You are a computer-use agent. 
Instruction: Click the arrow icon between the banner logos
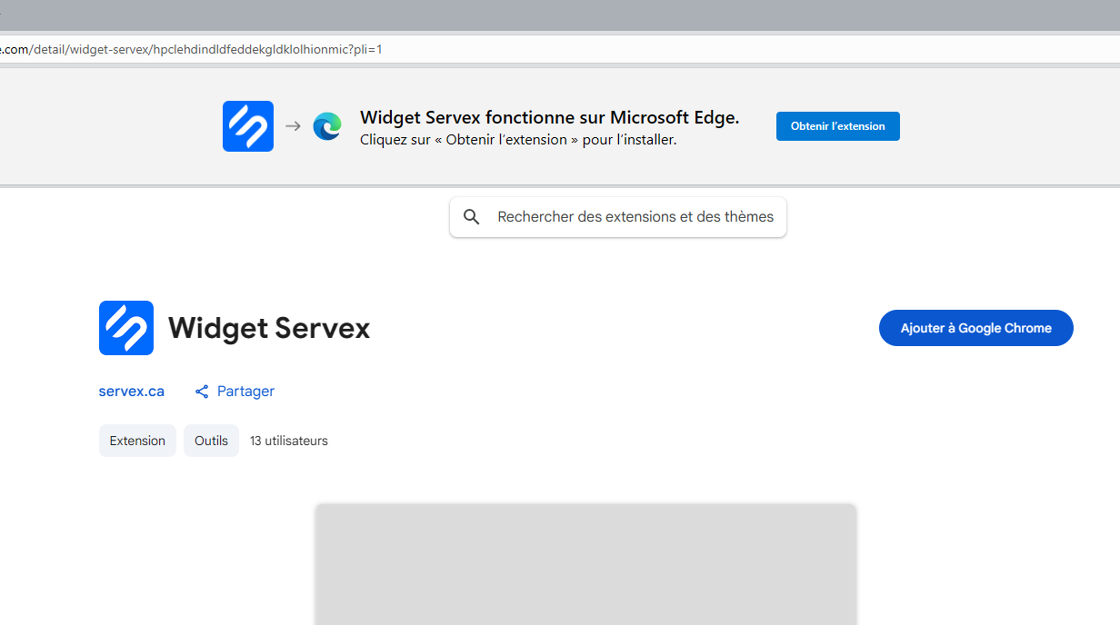293,126
